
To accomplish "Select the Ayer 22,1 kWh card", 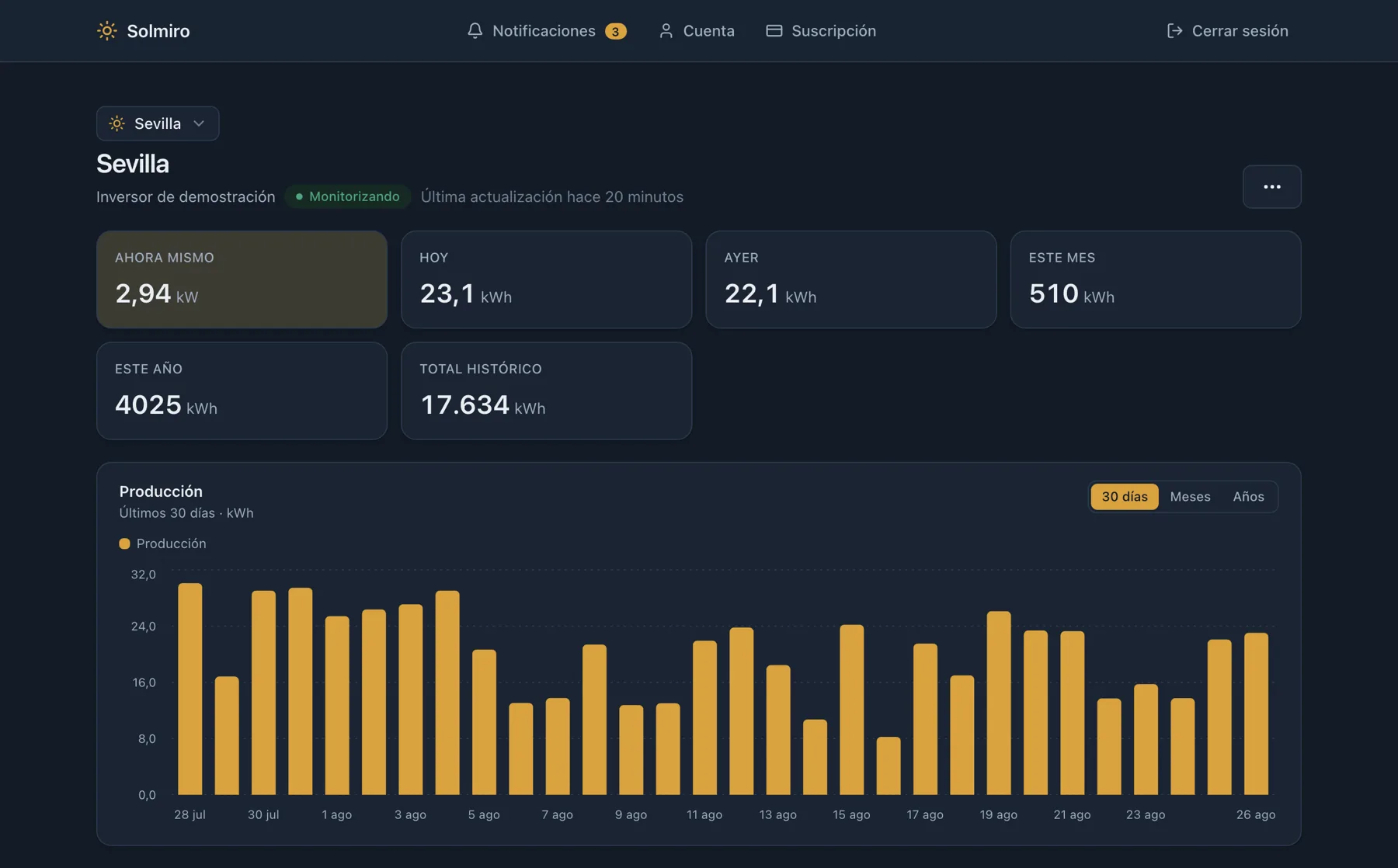I will click(850, 279).
